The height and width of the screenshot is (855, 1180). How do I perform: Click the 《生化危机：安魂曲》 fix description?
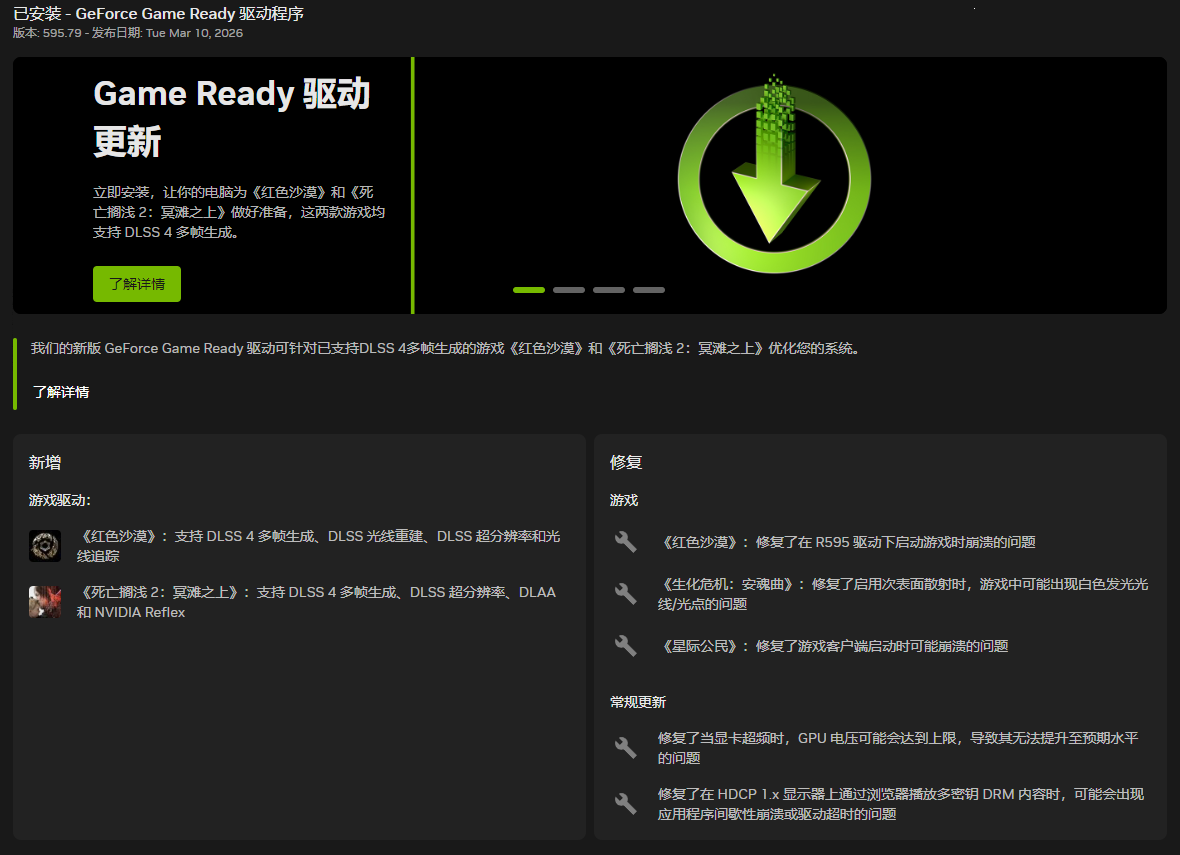(903, 594)
